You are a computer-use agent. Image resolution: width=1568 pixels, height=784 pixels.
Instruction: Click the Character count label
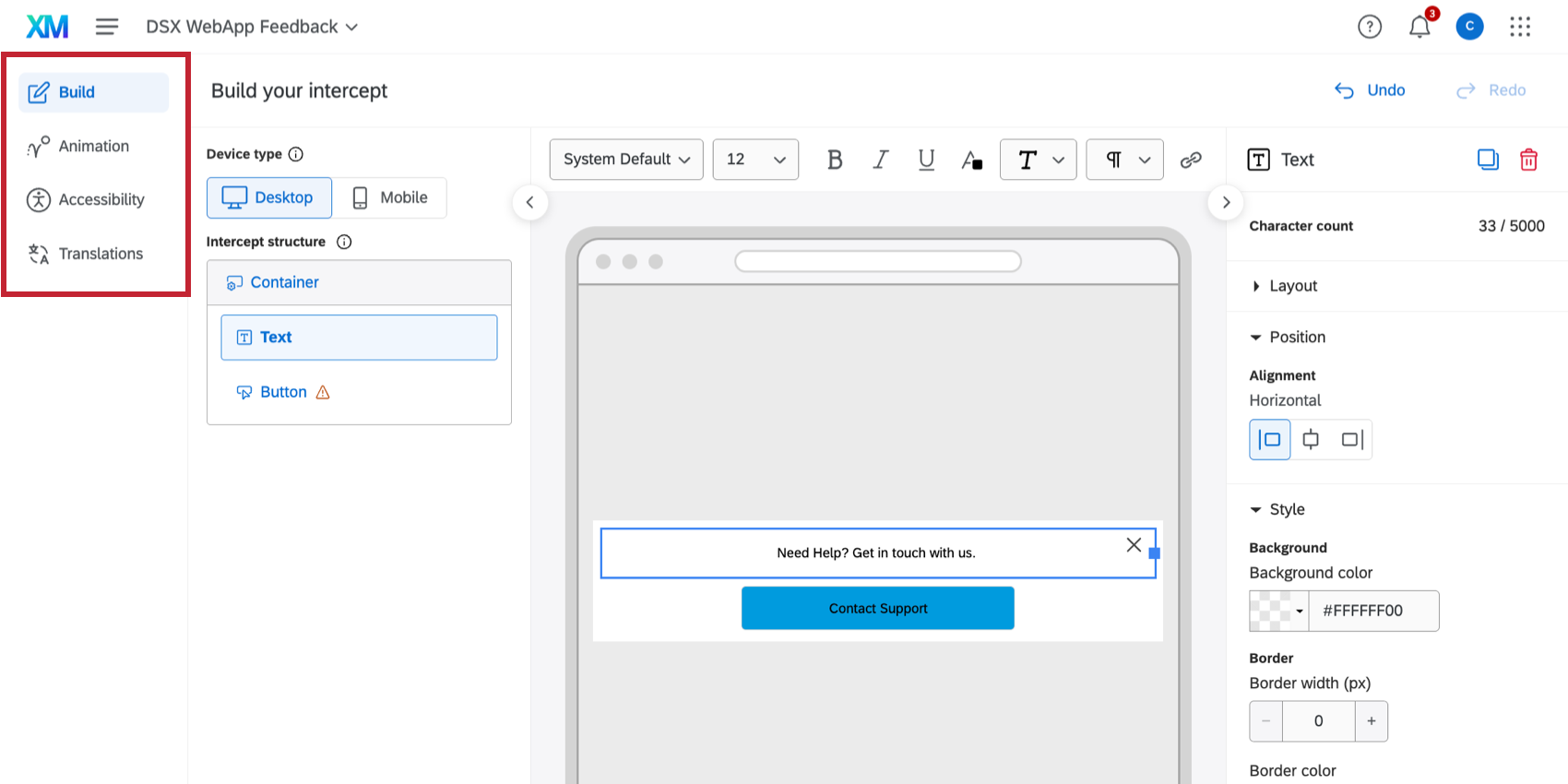coord(1301,226)
